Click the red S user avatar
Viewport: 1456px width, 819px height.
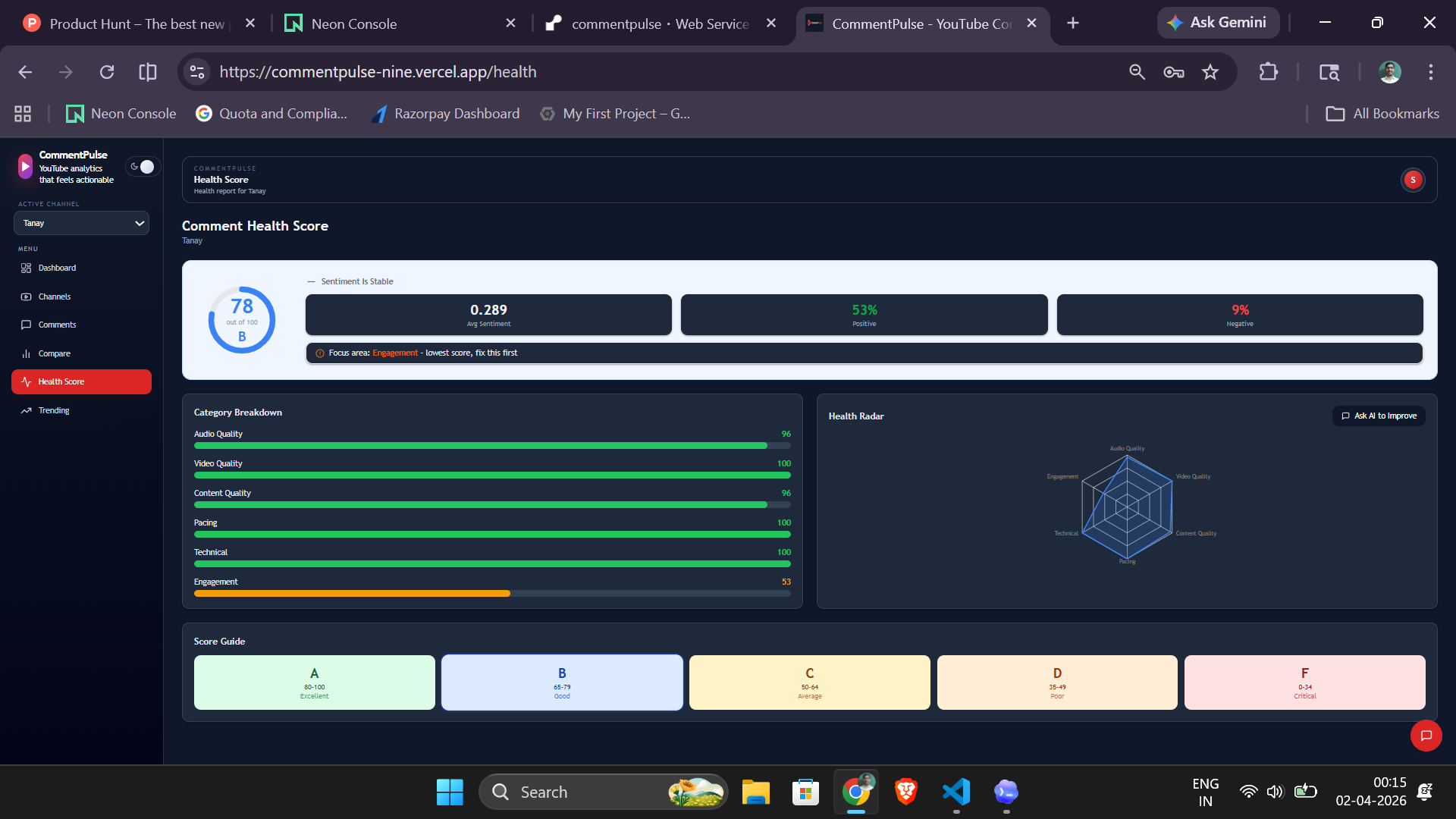1412,180
